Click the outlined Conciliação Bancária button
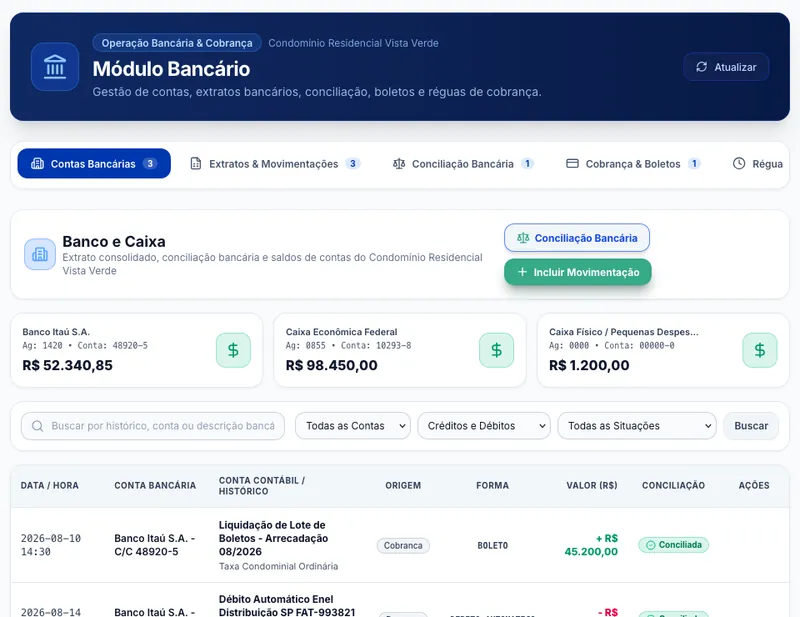Screen dimensions: 800x617 point(577,238)
